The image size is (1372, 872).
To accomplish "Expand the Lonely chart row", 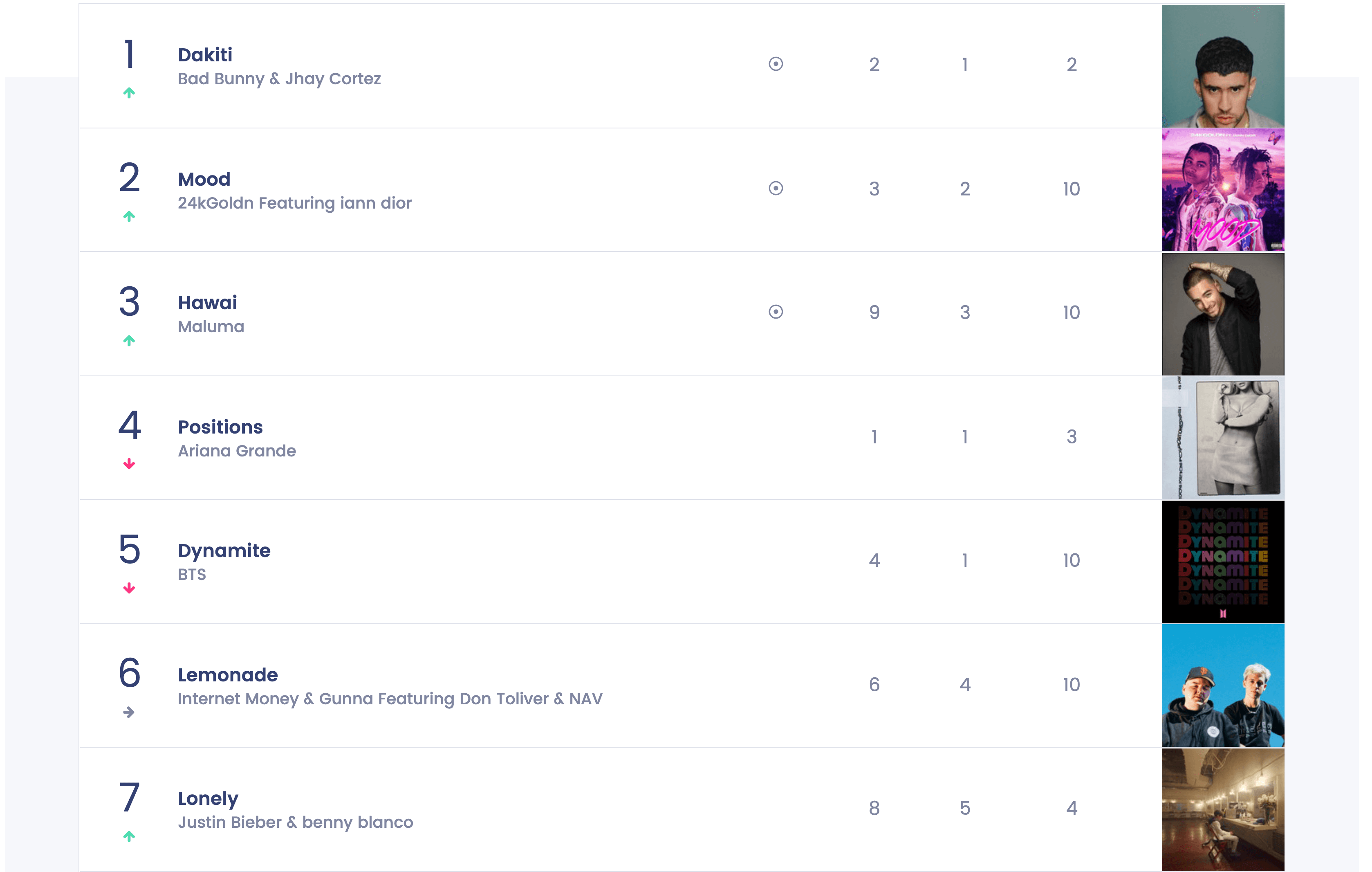I will pyautogui.click(x=682, y=809).
